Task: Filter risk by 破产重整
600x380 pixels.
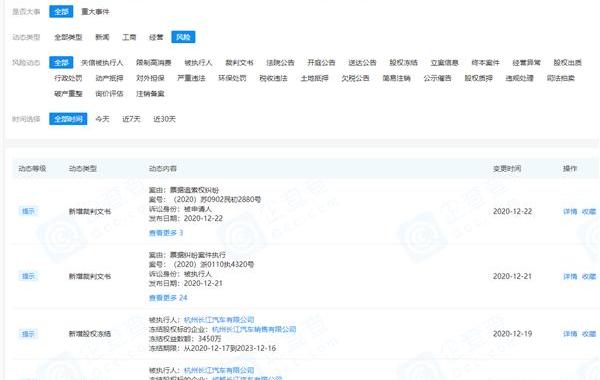Action: coord(68,93)
